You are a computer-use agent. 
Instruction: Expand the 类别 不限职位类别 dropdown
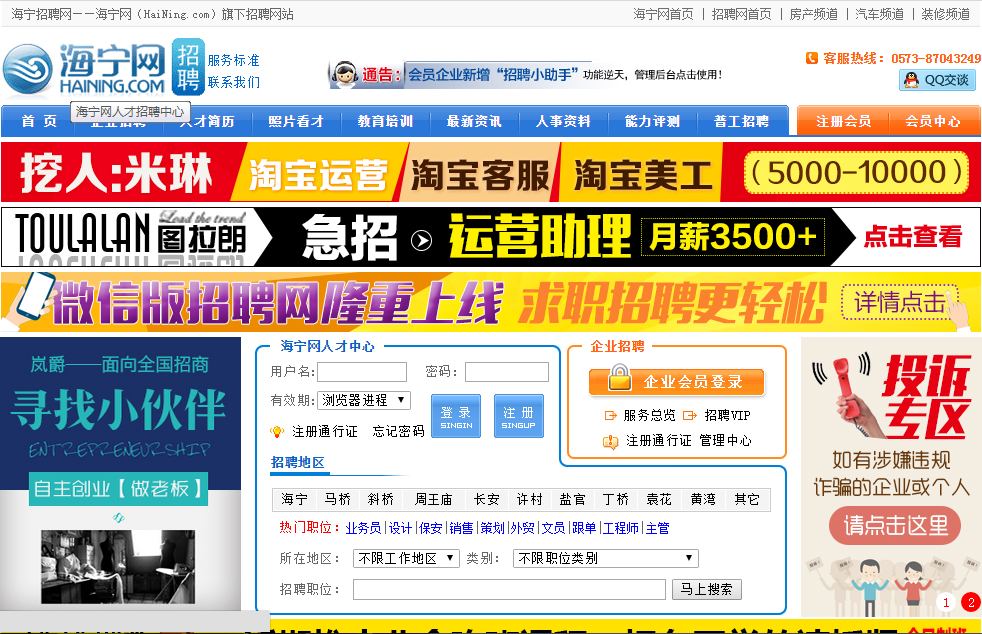tap(606, 558)
